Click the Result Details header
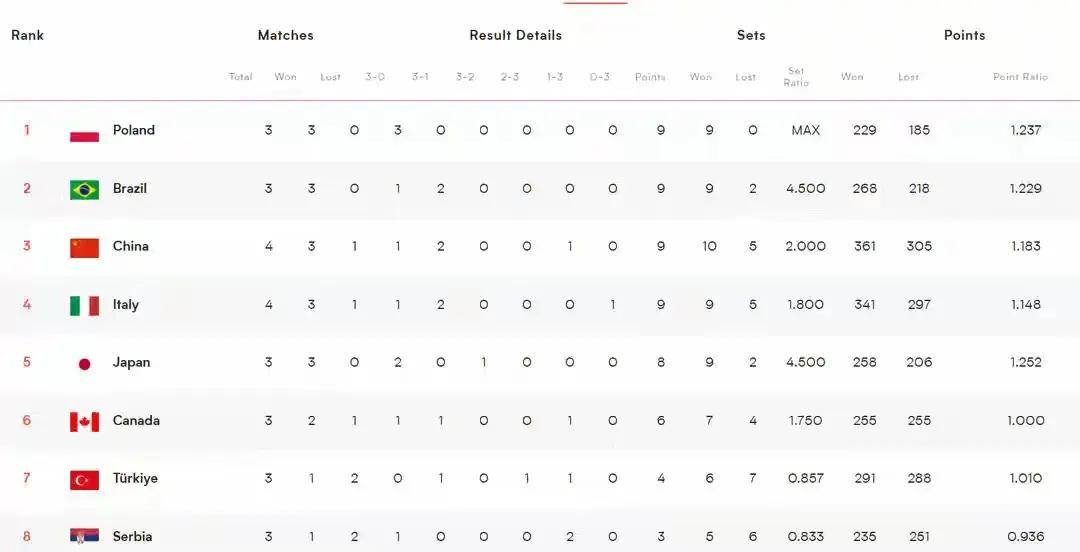 click(515, 35)
